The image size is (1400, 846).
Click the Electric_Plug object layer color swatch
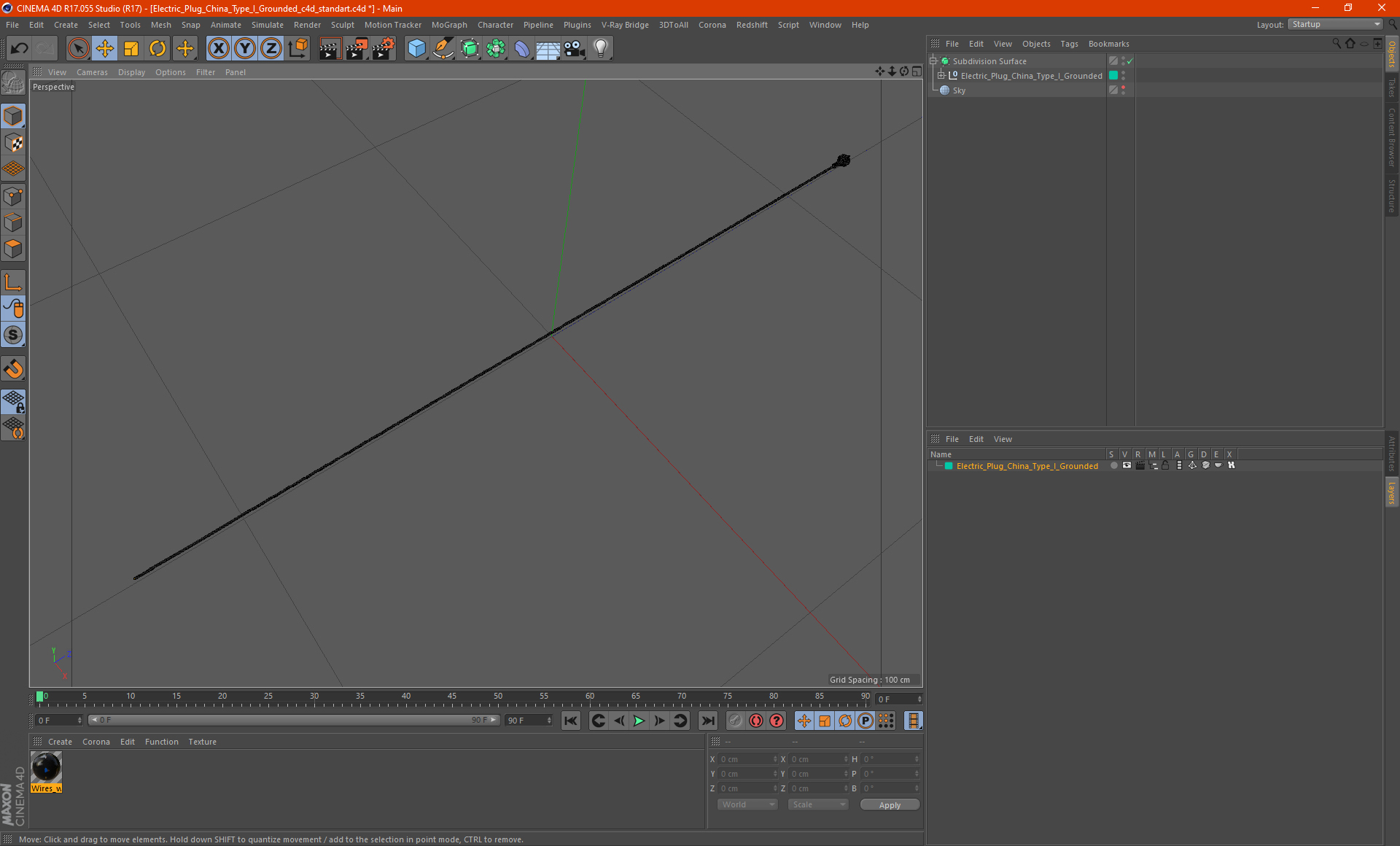[1113, 76]
